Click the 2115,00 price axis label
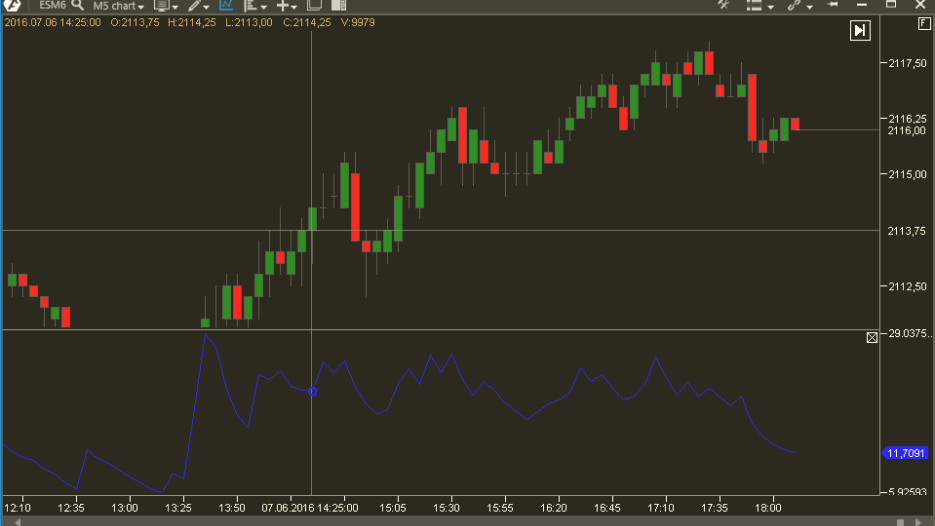The height and width of the screenshot is (526, 935). (x=908, y=175)
